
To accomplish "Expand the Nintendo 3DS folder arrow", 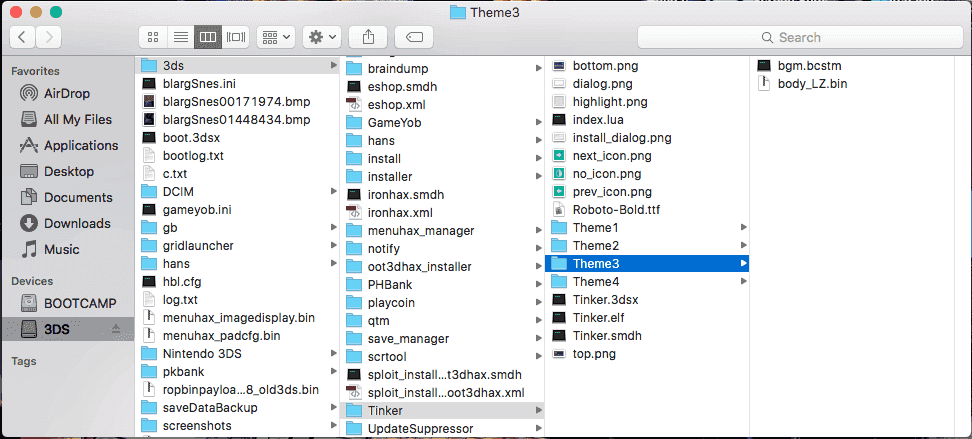I will (334, 354).
